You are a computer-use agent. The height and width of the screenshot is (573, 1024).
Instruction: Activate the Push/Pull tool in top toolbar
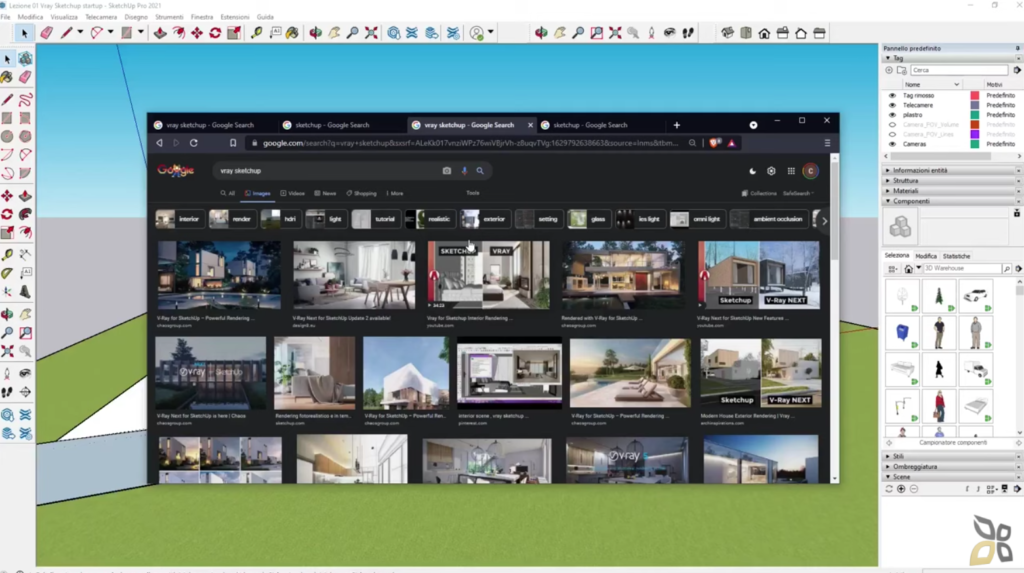pos(160,33)
